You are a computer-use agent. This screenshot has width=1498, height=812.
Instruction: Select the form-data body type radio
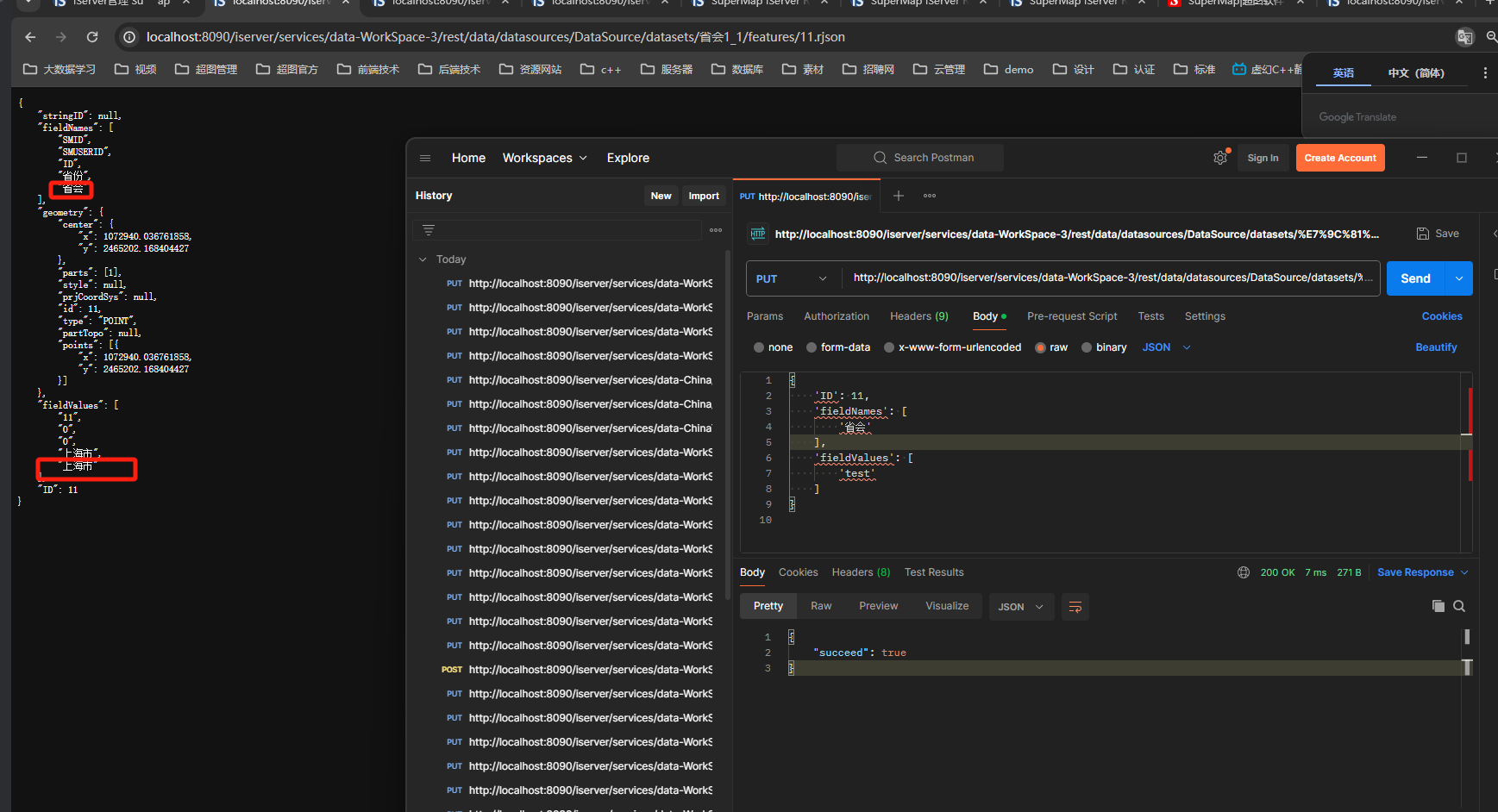point(812,347)
